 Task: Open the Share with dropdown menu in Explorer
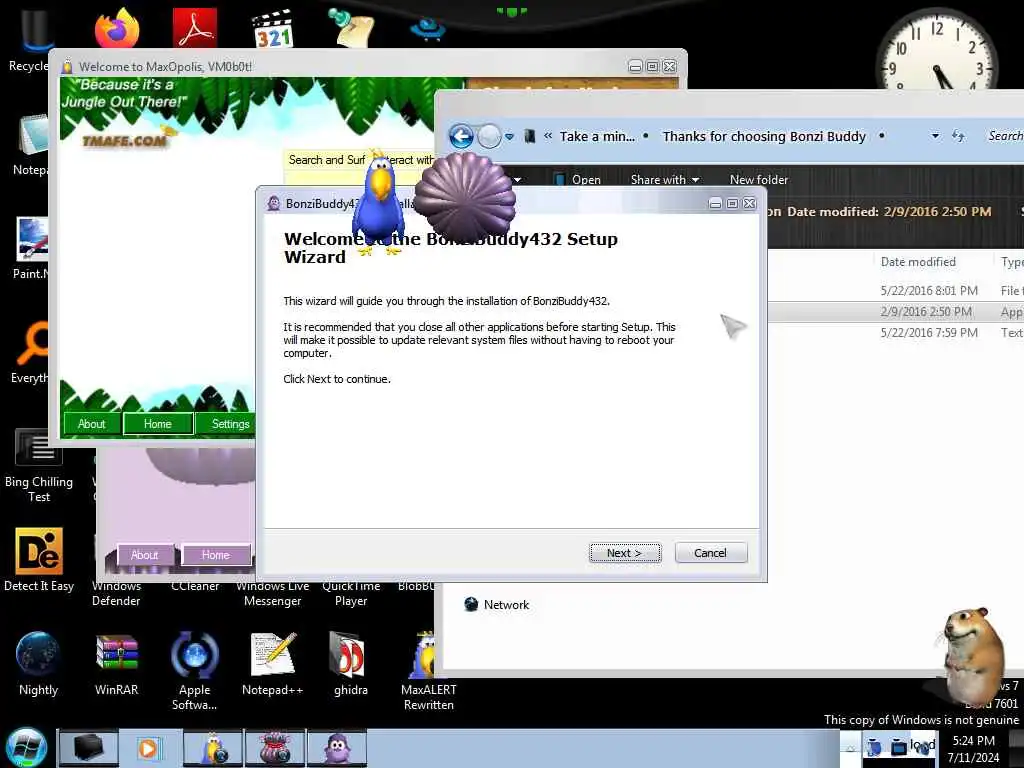pyautogui.click(x=665, y=180)
